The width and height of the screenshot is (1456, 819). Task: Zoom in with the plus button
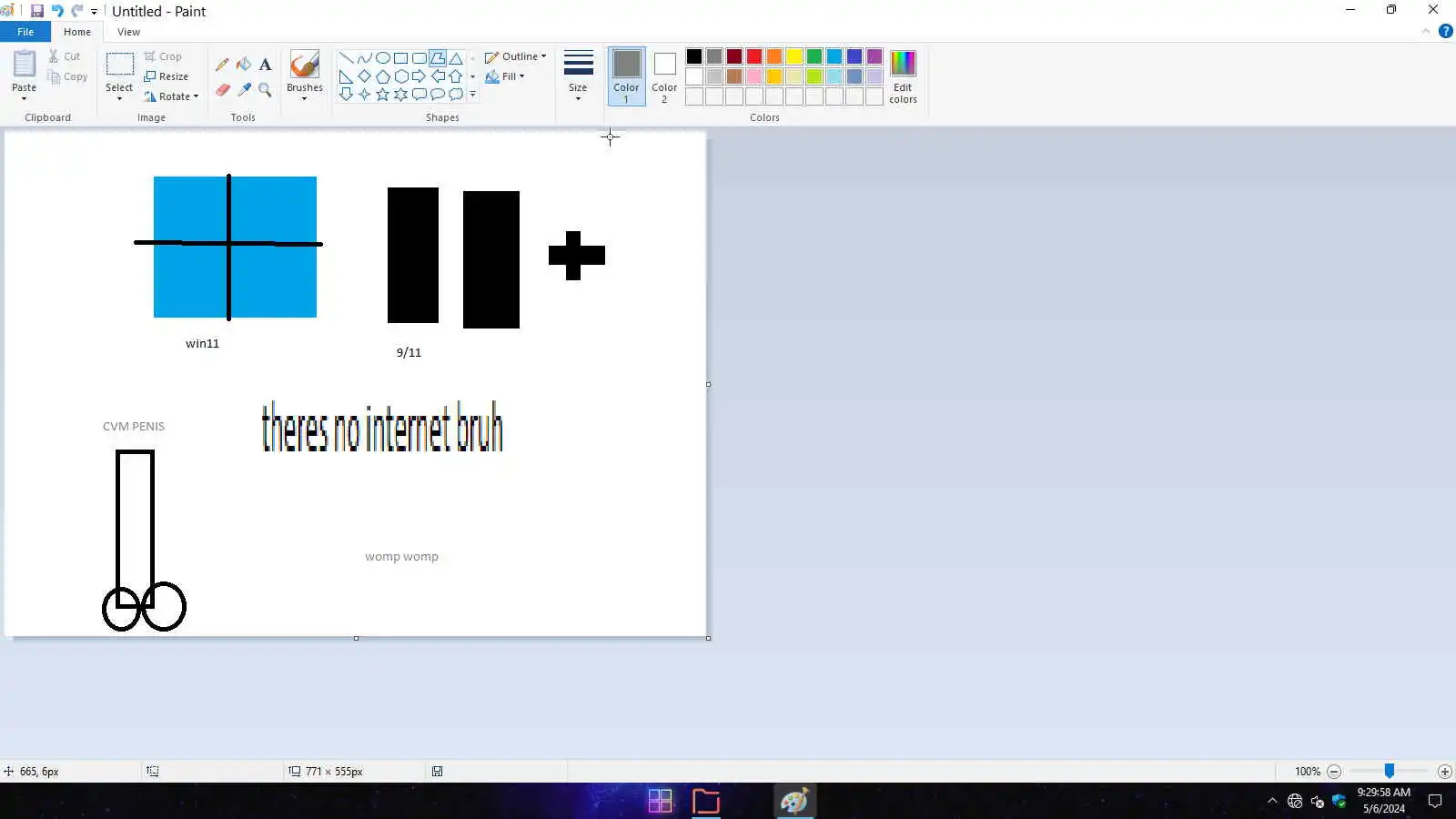[1444, 772]
